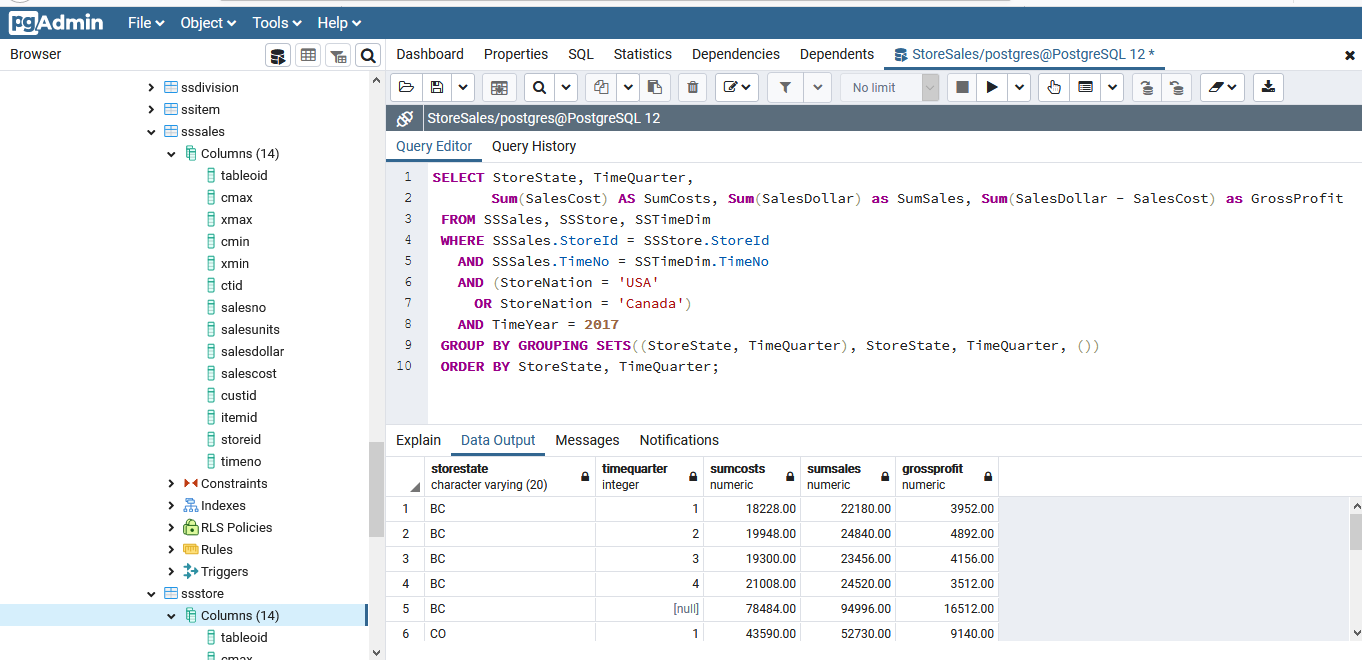This screenshot has width=1362, height=660.
Task: Expand the Constraints node
Action: [x=172, y=484]
